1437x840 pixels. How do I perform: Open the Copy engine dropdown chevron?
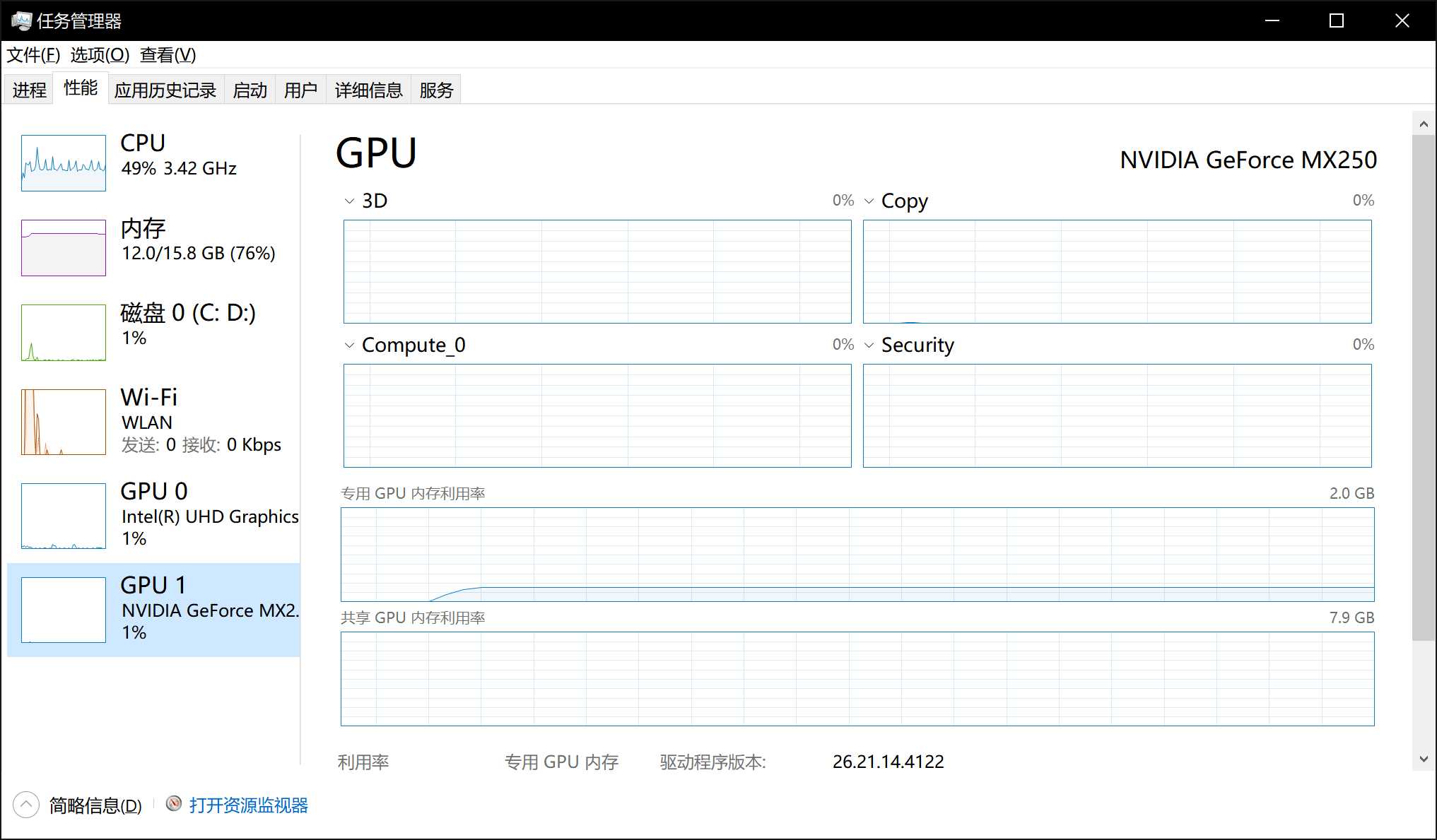click(869, 201)
